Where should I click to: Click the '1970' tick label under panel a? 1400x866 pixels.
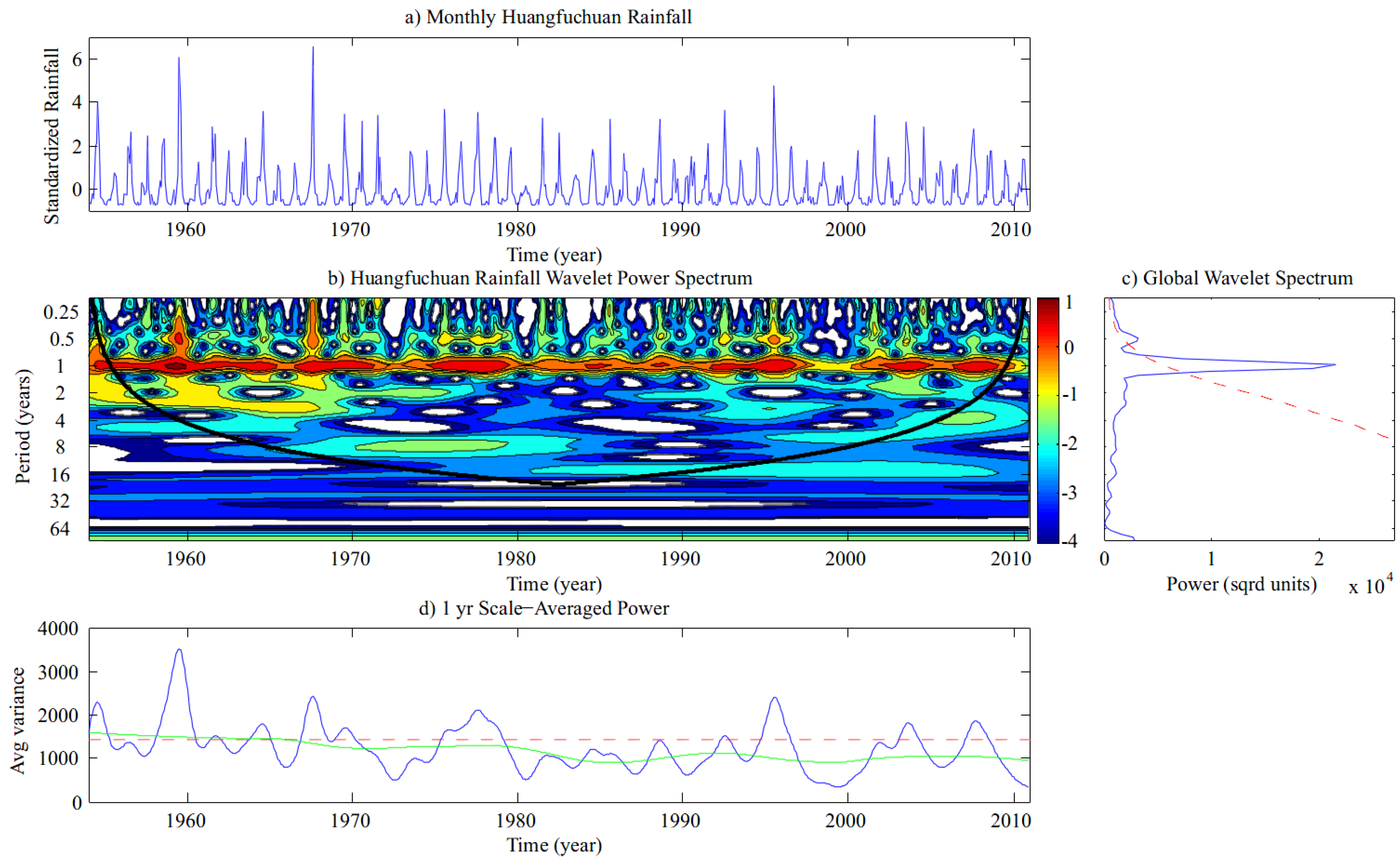351,230
